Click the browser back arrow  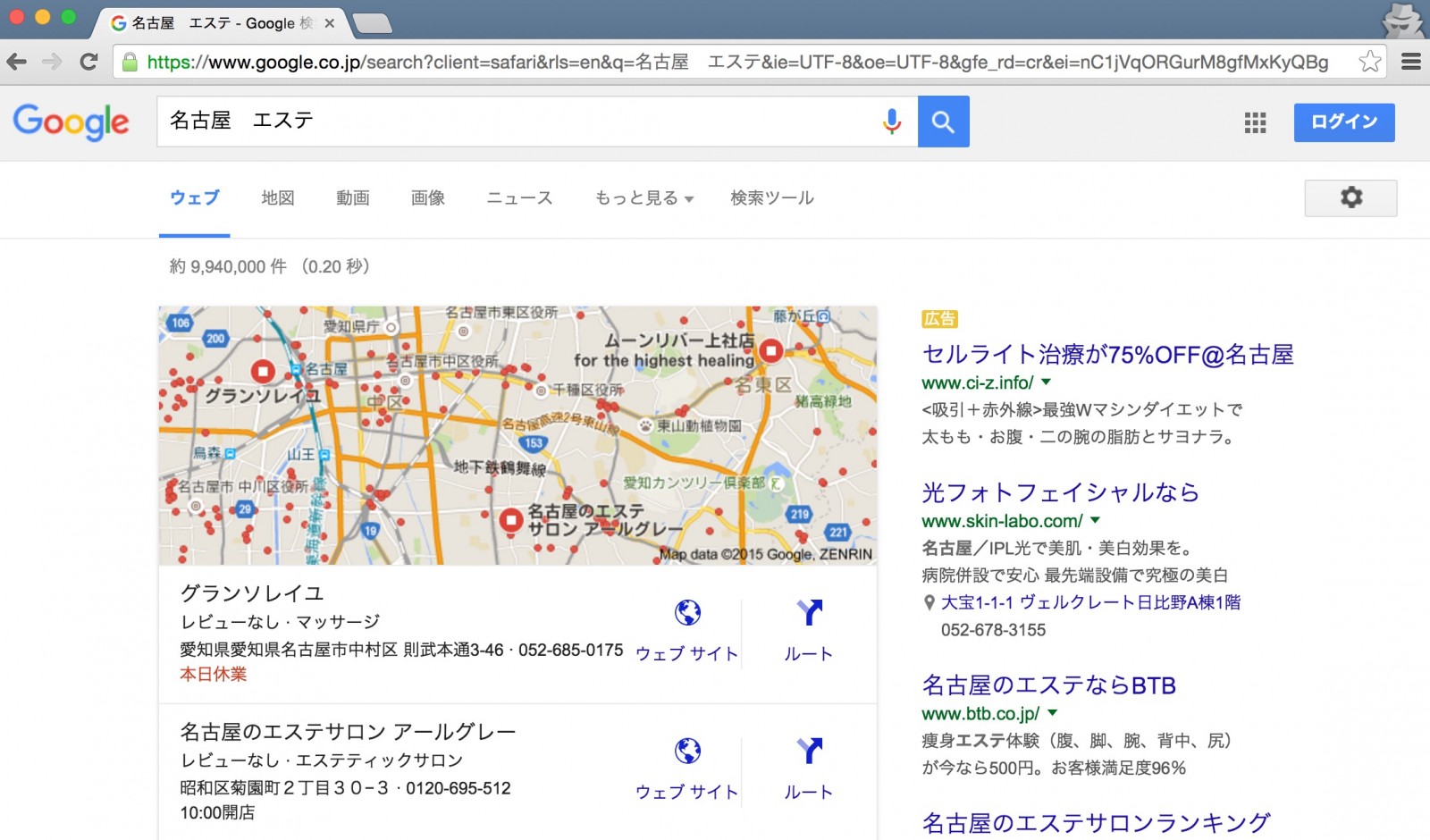(17, 62)
